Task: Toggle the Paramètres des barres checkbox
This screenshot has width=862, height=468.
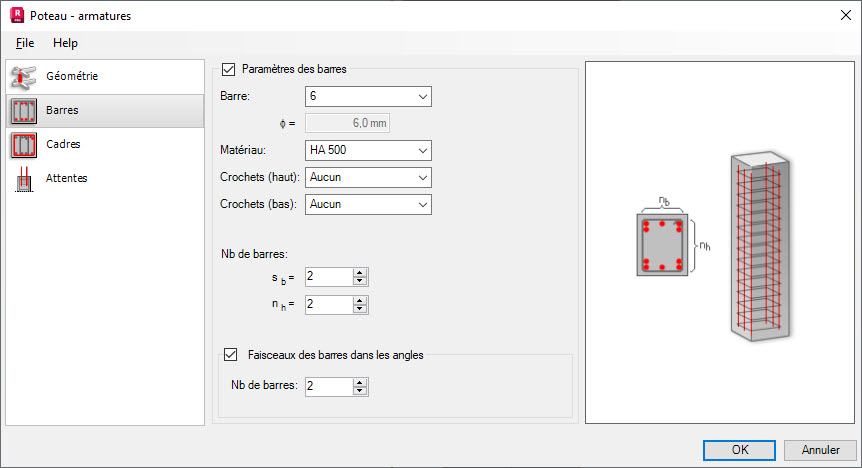Action: click(228, 69)
